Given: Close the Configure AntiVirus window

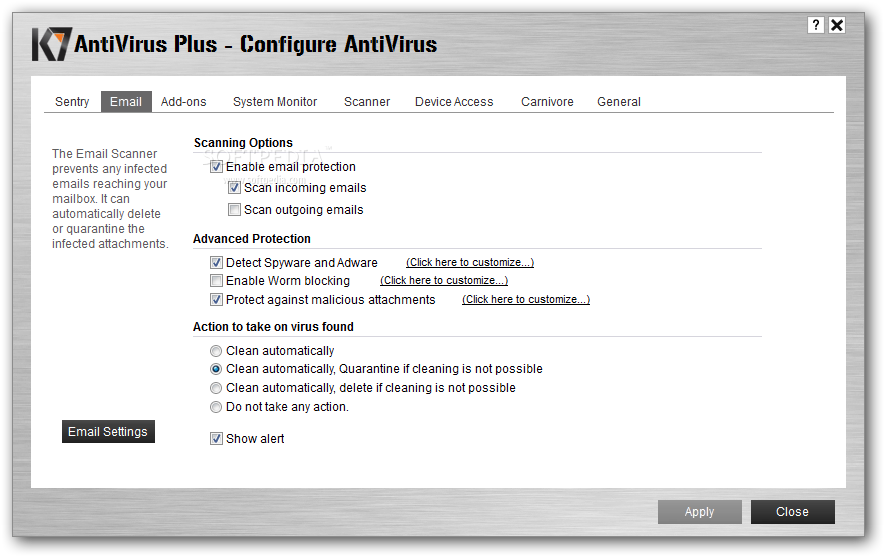Looking at the screenshot, I should [837, 25].
